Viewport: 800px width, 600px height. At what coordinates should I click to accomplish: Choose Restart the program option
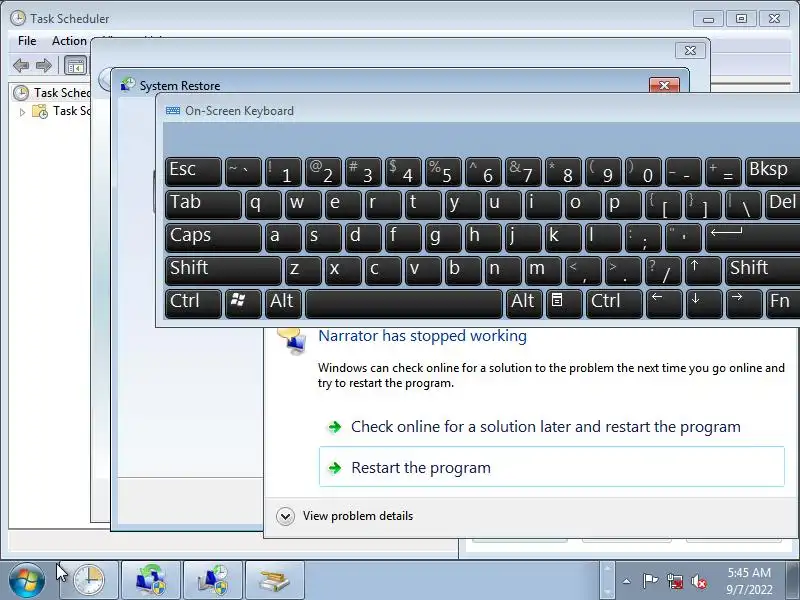552,467
